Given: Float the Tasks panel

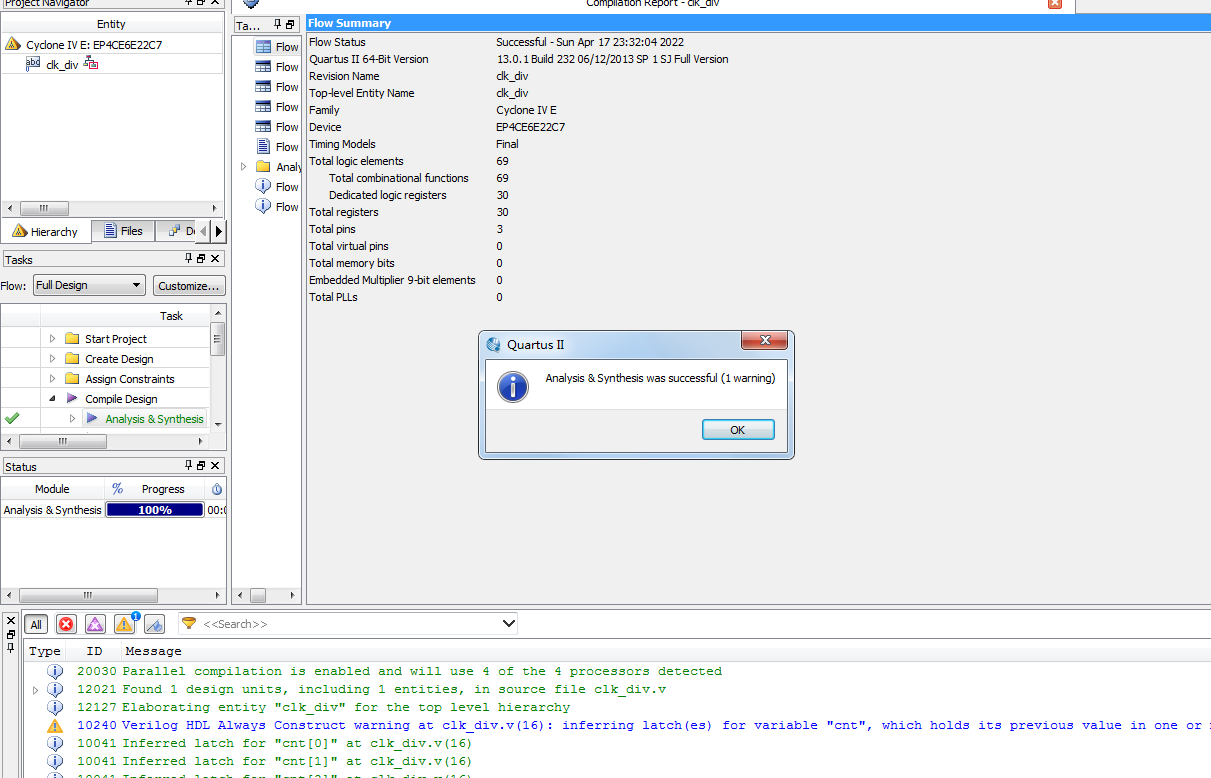Looking at the screenshot, I should click(x=201, y=259).
